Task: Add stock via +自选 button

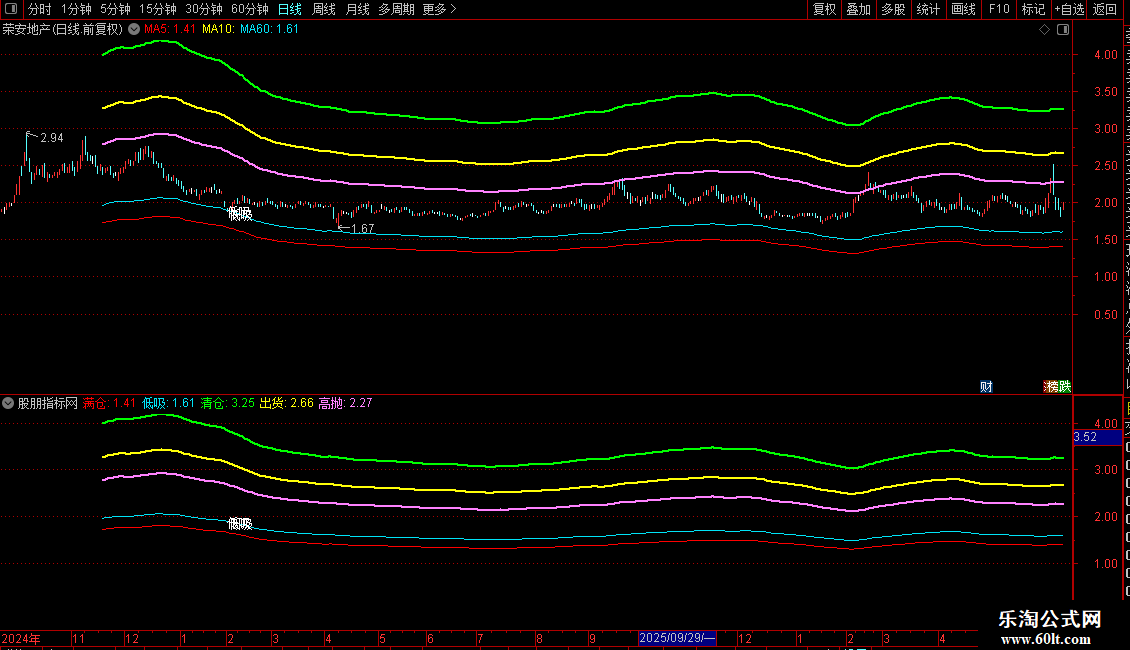Action: click(x=1069, y=9)
